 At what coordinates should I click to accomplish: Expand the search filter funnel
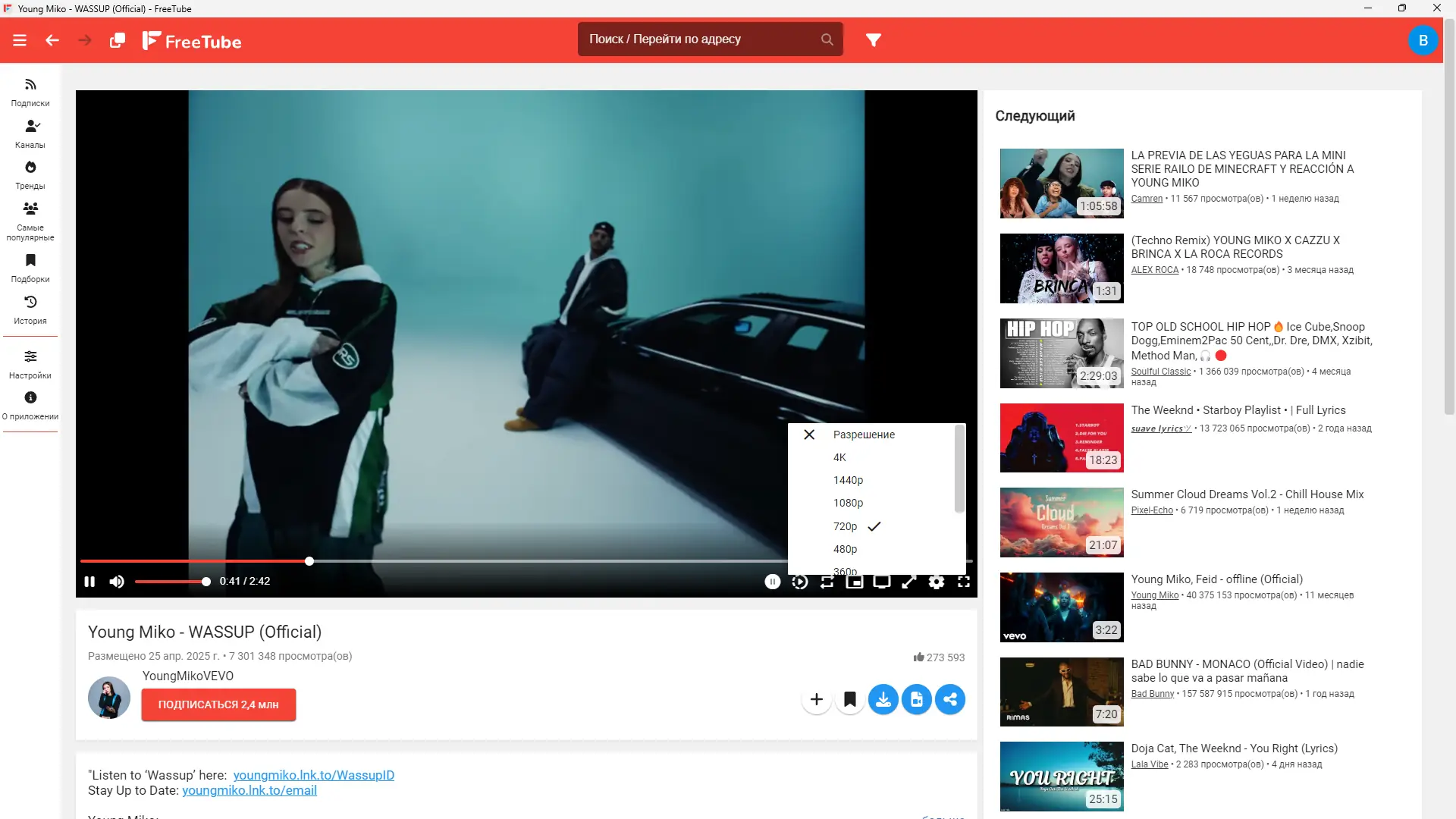(x=873, y=40)
